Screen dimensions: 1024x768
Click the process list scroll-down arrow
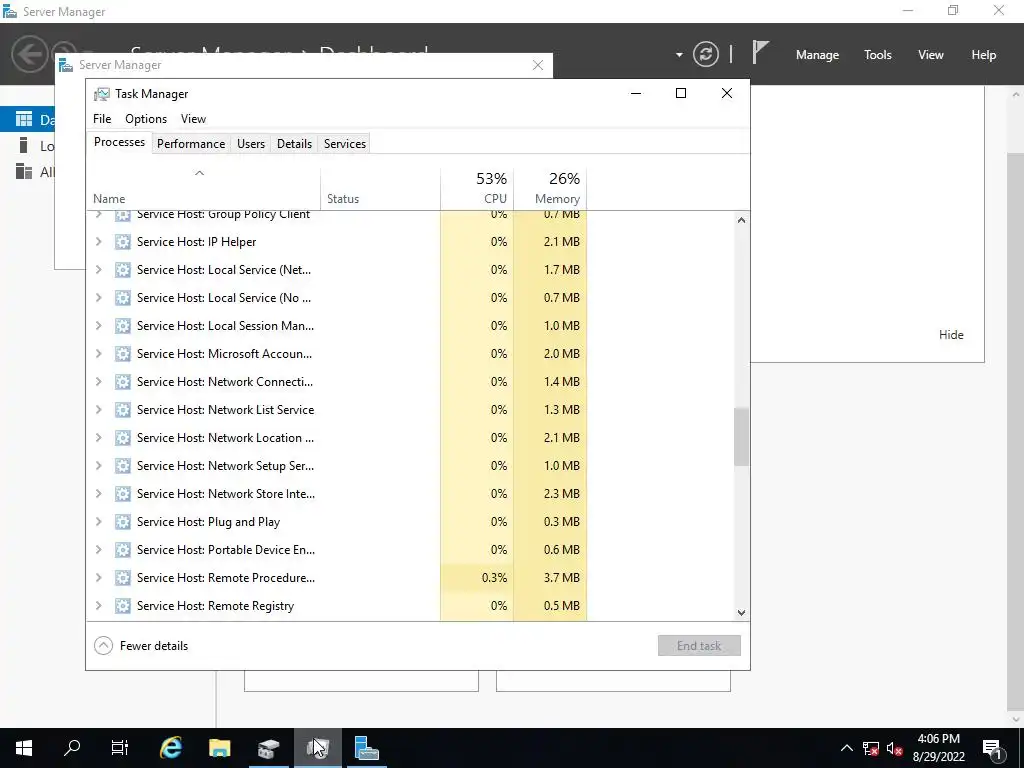(x=741, y=613)
